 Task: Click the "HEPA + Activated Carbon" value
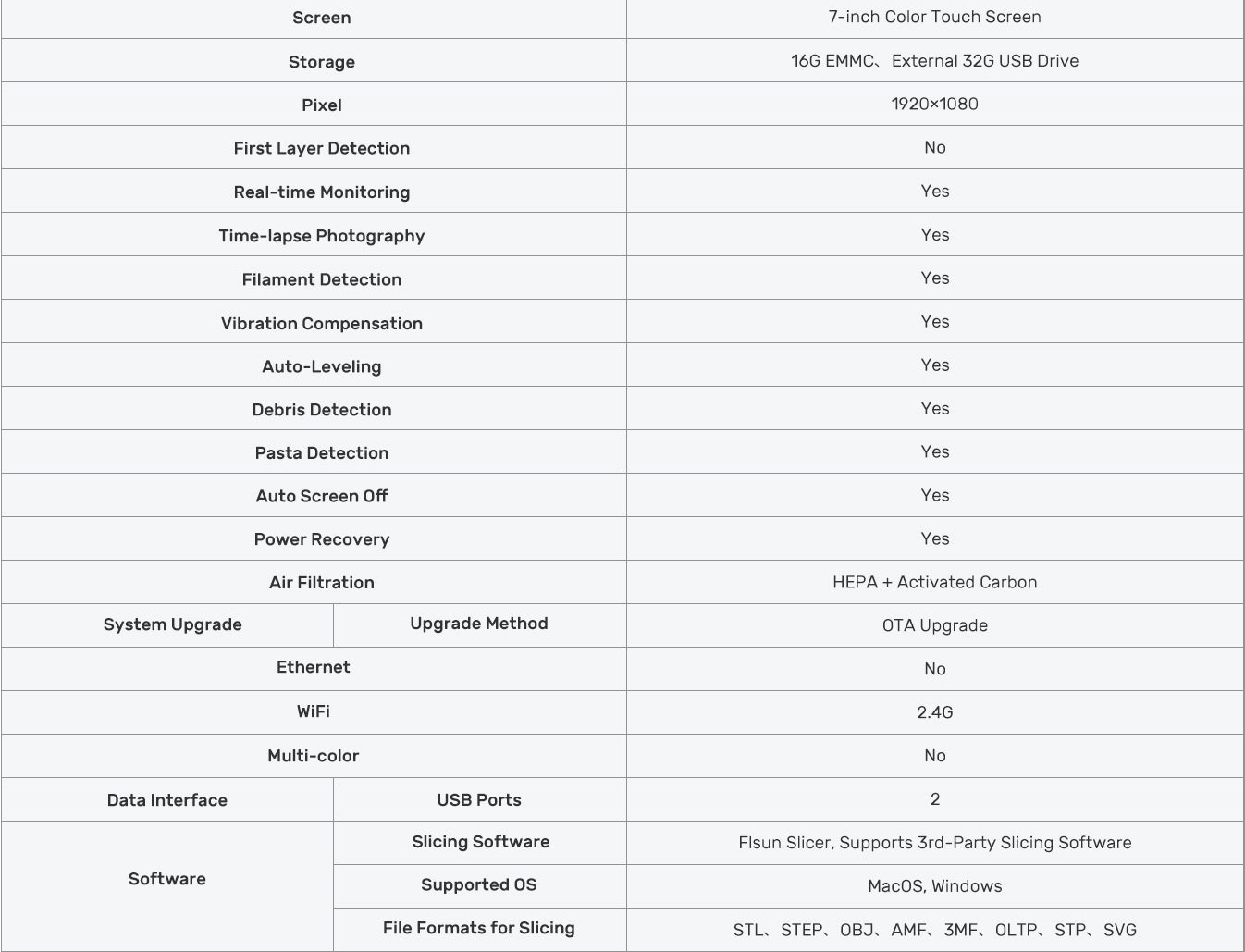[934, 582]
